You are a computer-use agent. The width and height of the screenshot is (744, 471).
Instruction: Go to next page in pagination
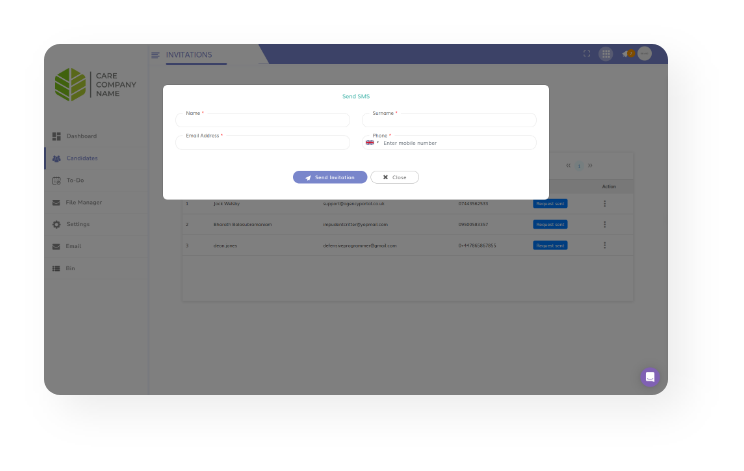(590, 165)
